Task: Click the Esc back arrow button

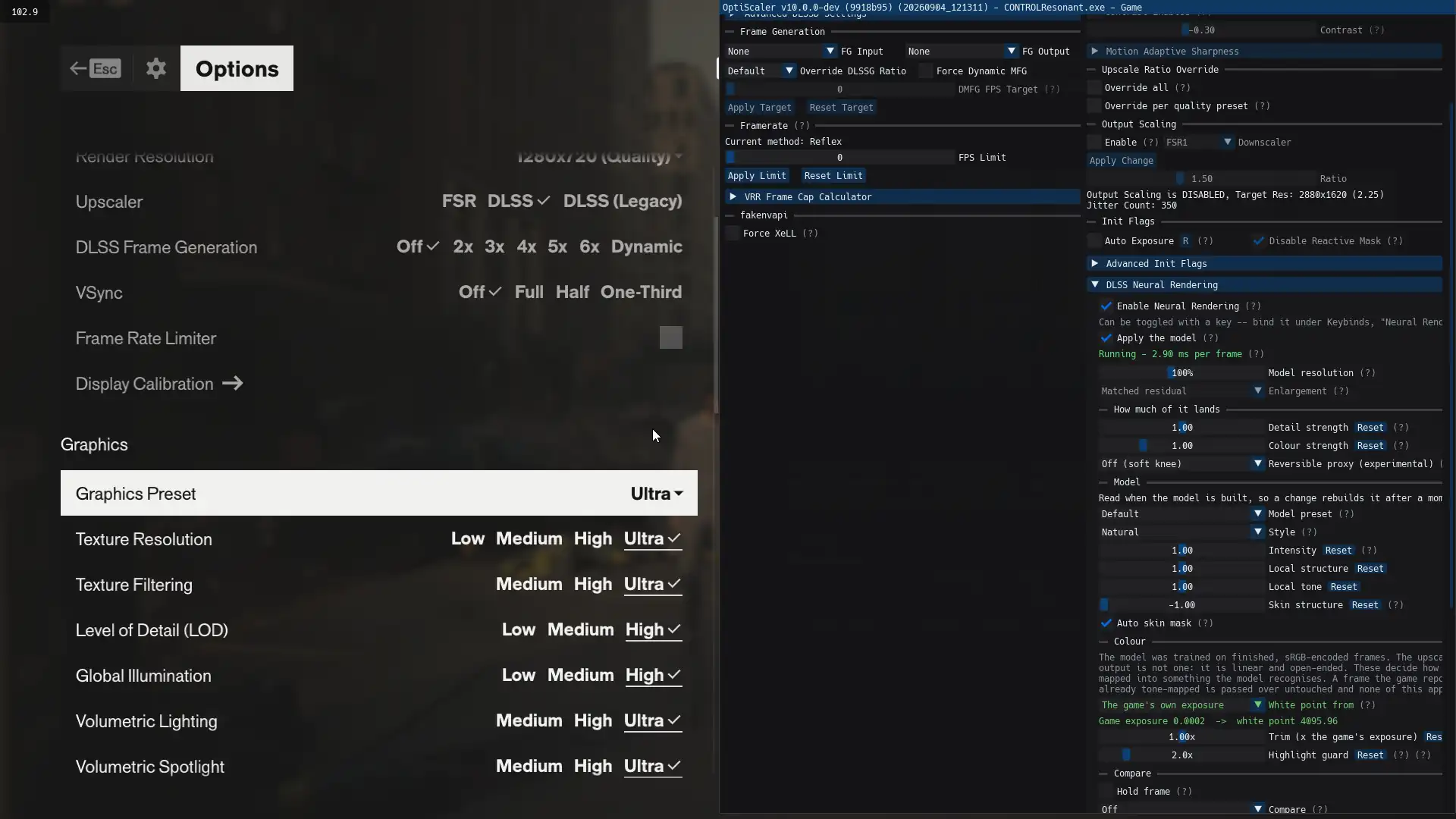Action: 95,68
